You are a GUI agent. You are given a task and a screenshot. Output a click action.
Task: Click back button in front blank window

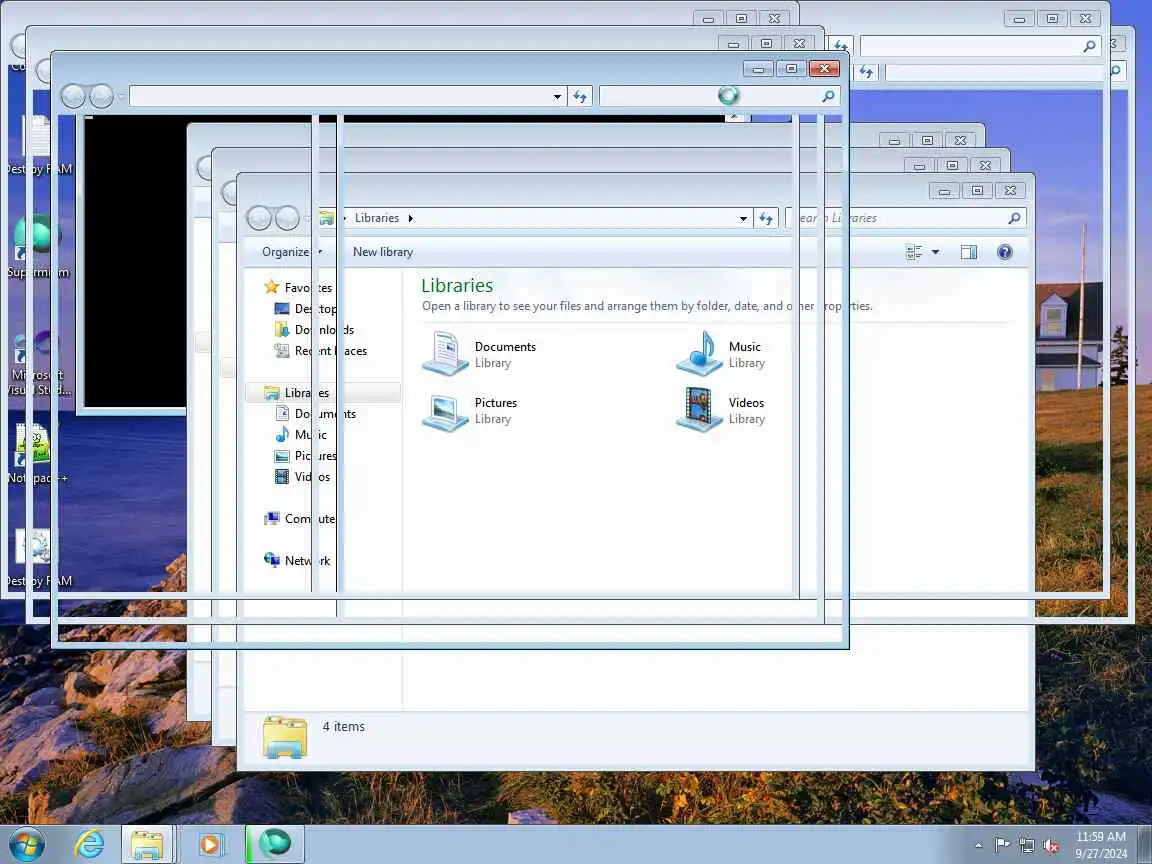pos(73,96)
